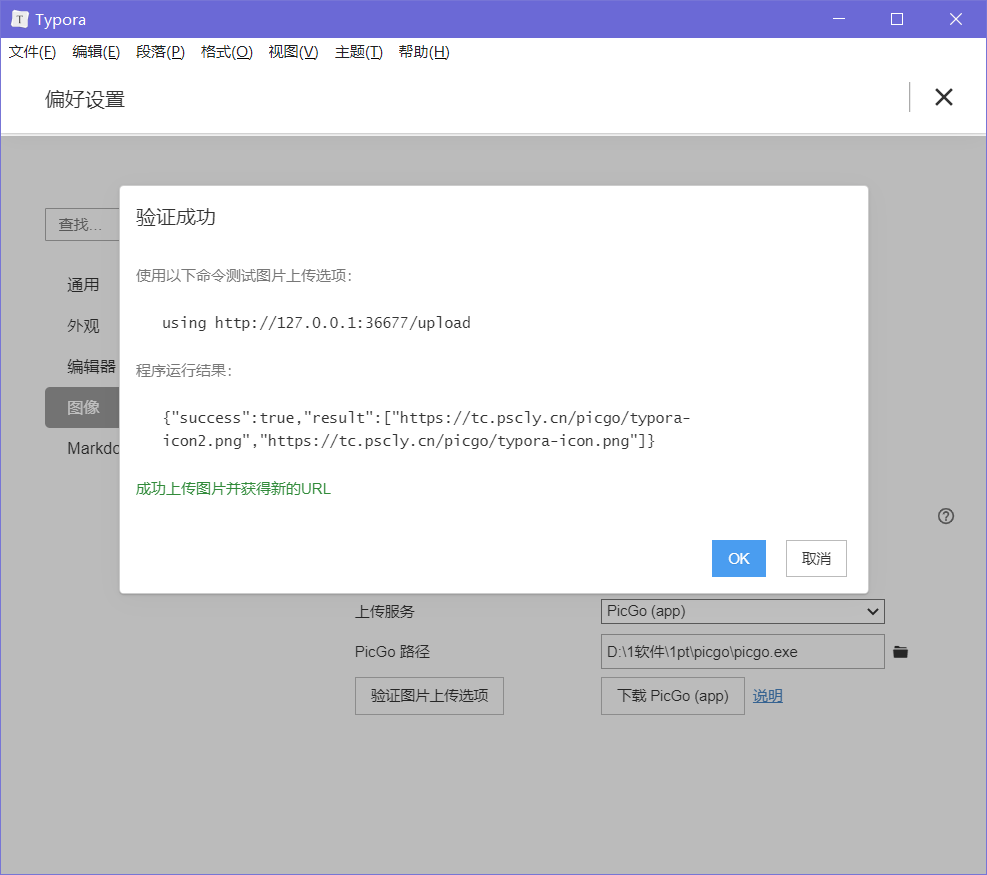This screenshot has height=875, width=987.
Task: Click the PicGo 路径 input field
Action: [742, 652]
